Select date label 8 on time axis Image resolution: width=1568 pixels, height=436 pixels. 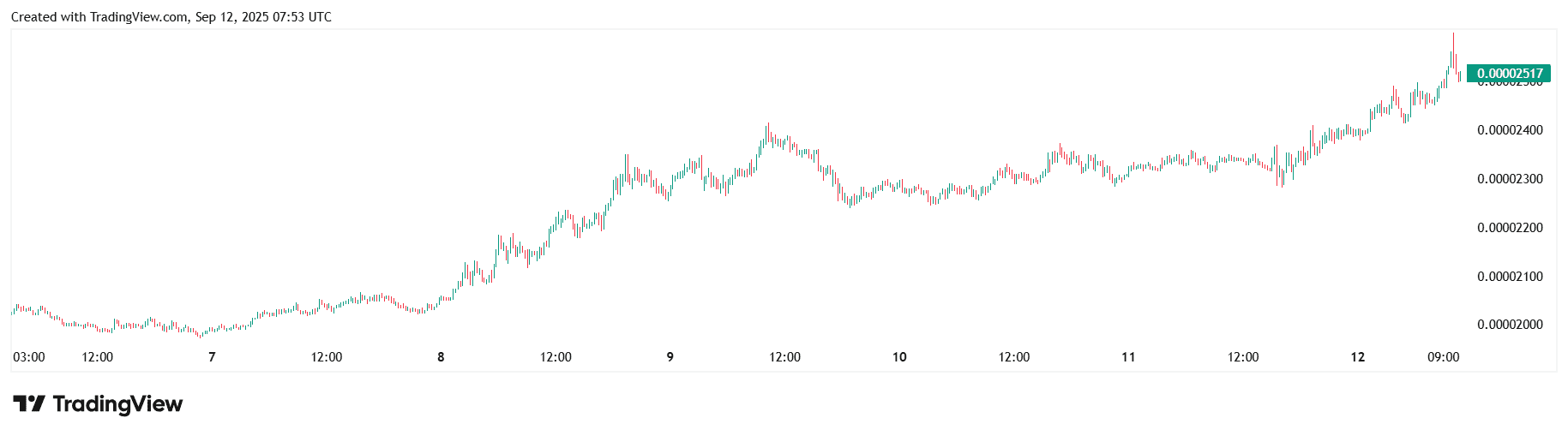tap(441, 357)
